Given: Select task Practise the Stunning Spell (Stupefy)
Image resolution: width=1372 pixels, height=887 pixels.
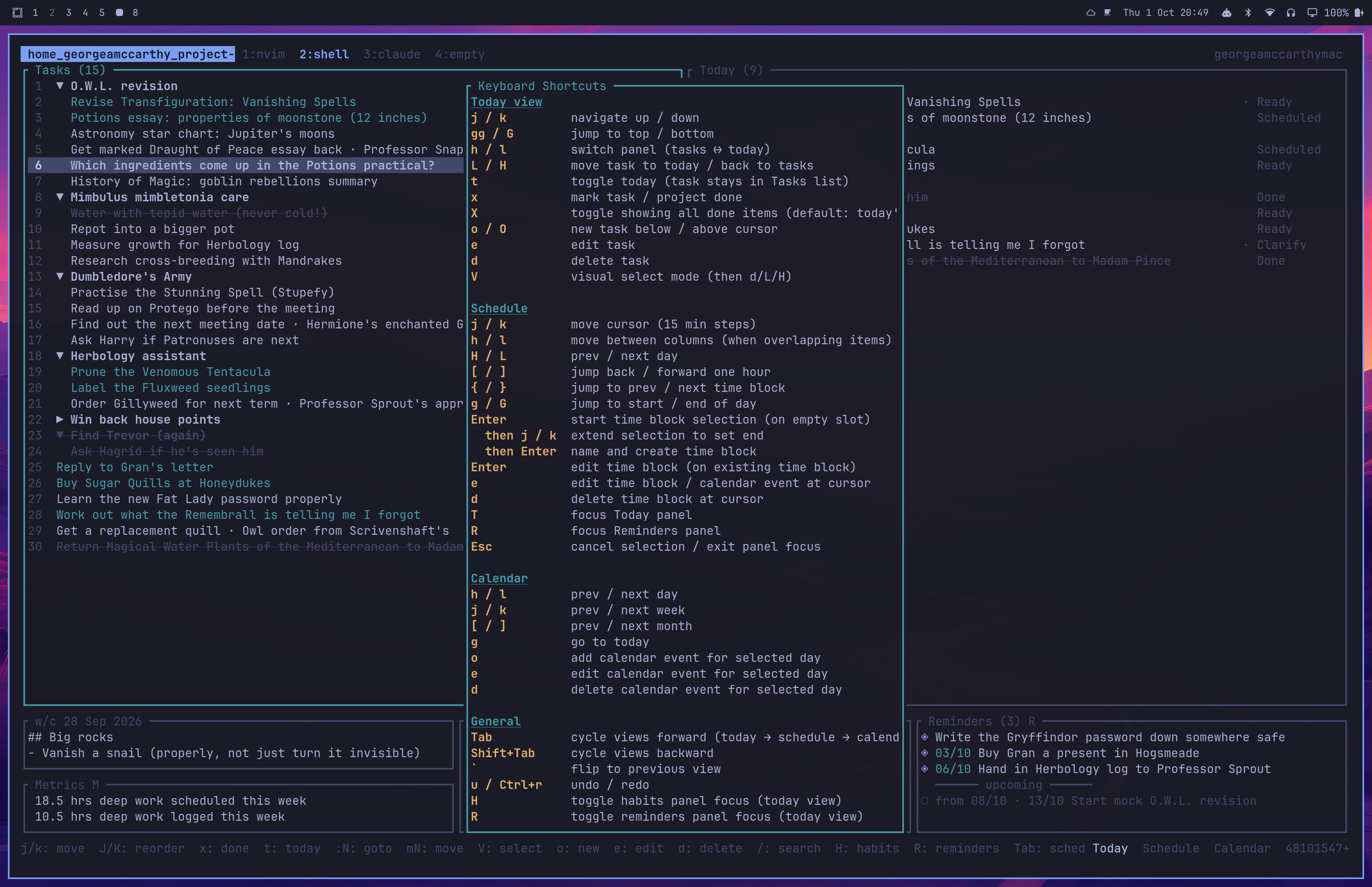Looking at the screenshot, I should point(202,293).
